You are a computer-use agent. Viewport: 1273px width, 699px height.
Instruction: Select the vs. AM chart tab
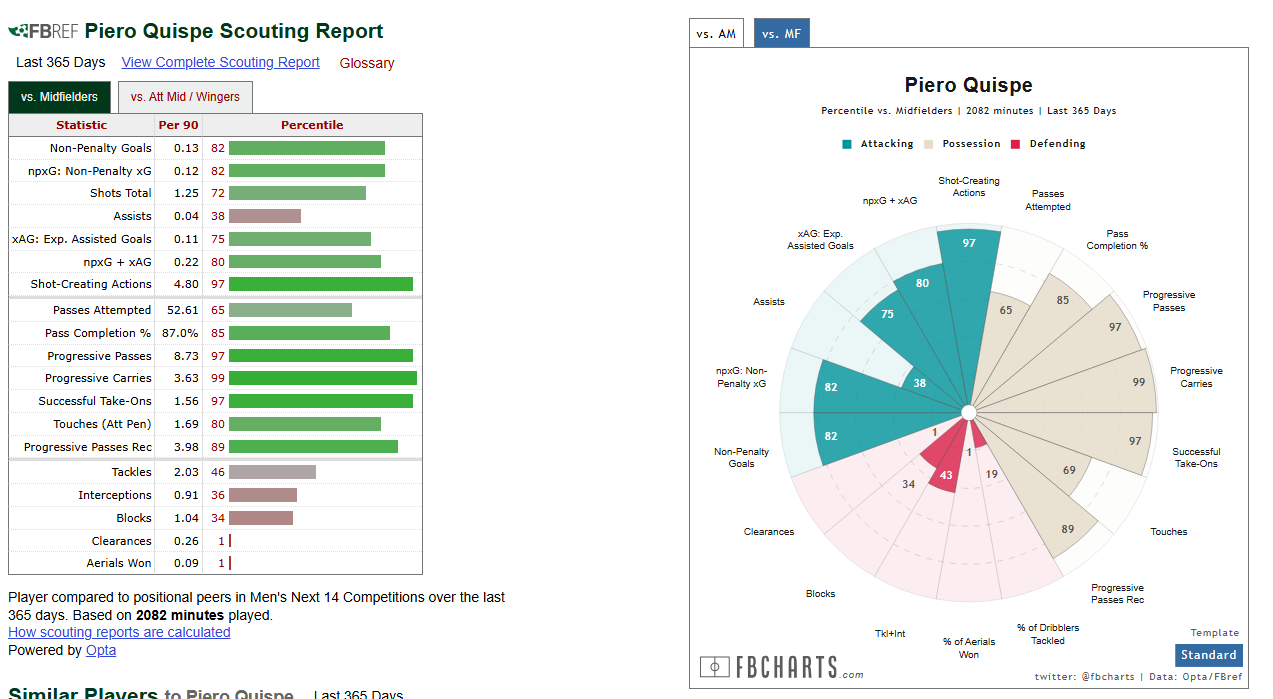(x=716, y=33)
